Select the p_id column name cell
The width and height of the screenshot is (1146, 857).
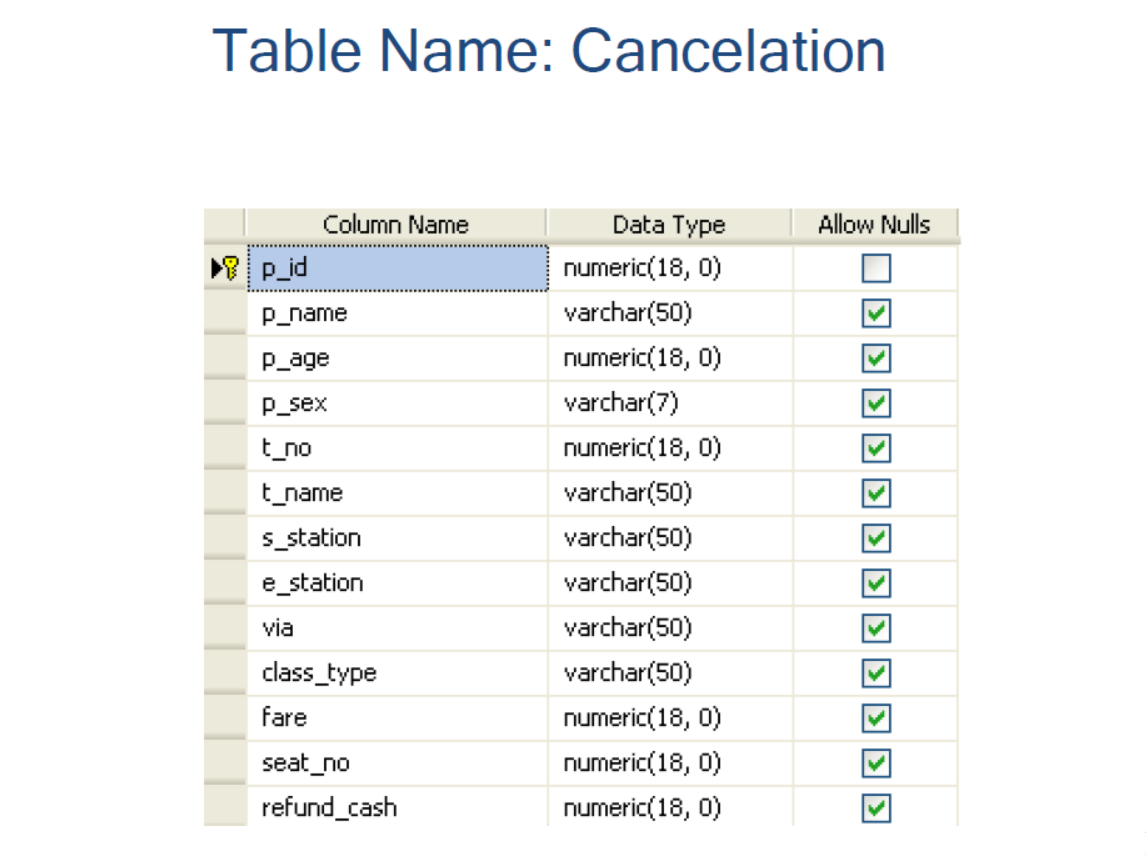coord(396,268)
